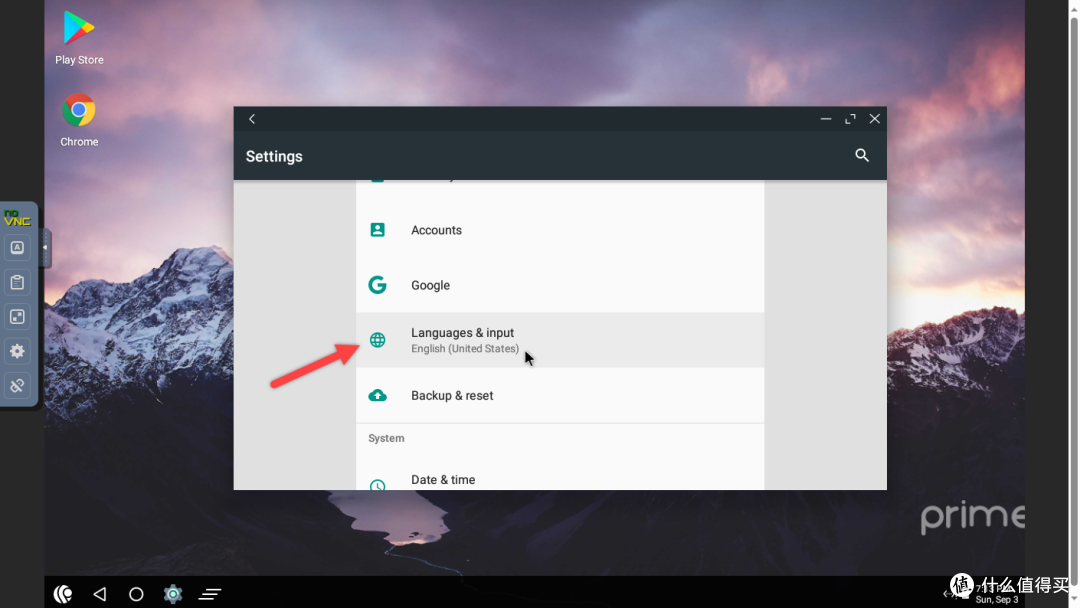Open the Play Store desktop icon

coord(79,39)
